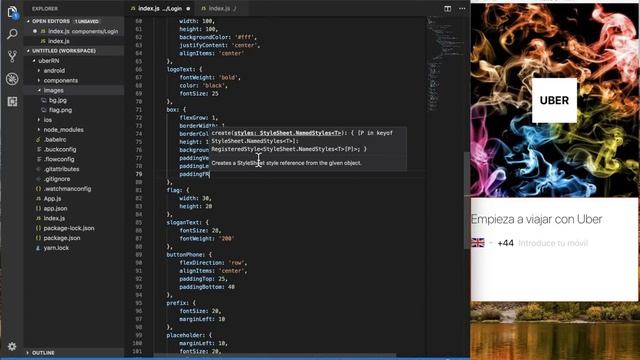The image size is (640, 360).
Task: Click 'Empieza a viajar con Uber' text
Action: point(537,219)
